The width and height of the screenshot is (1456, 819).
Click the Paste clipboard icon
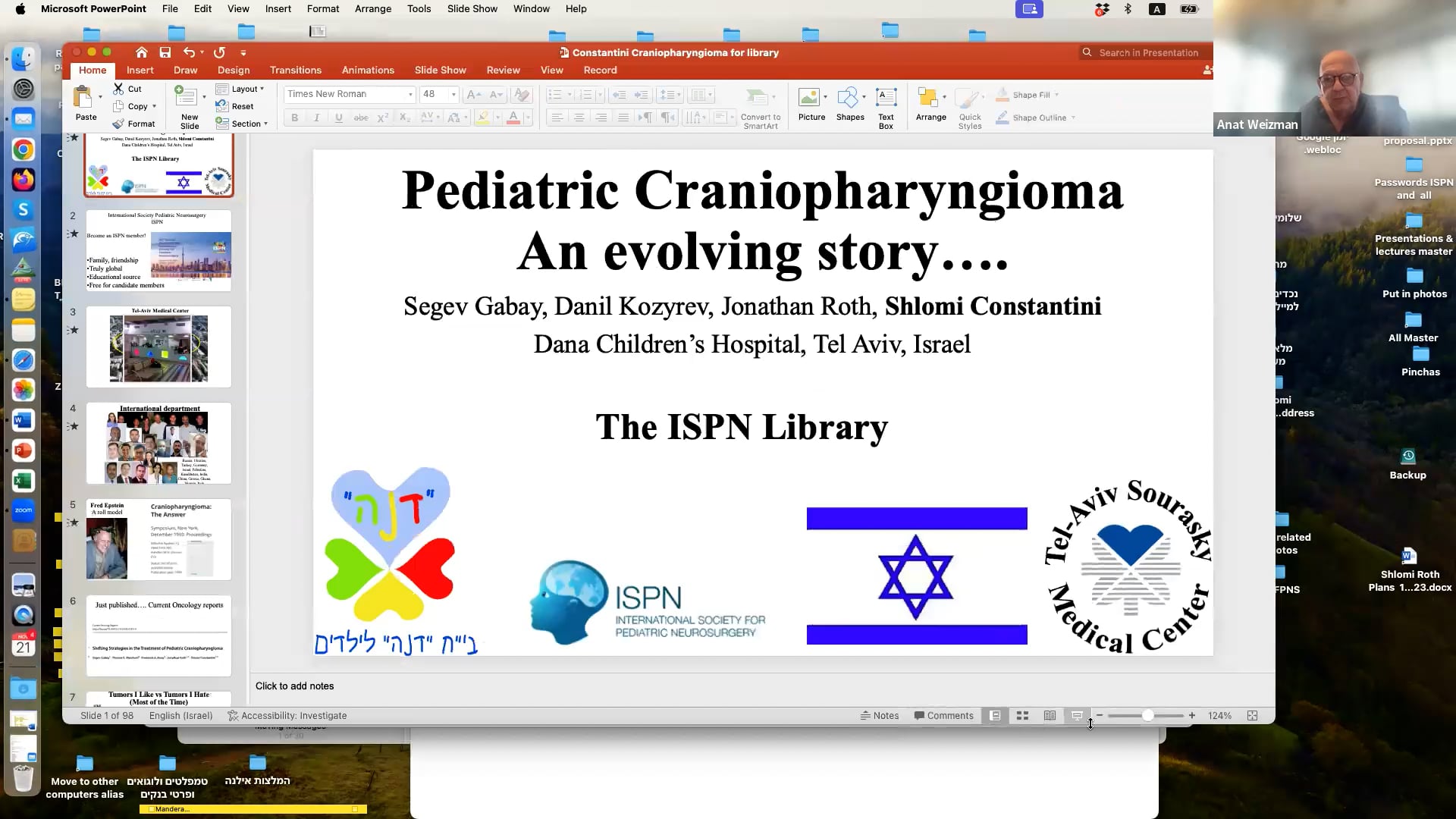click(83, 97)
